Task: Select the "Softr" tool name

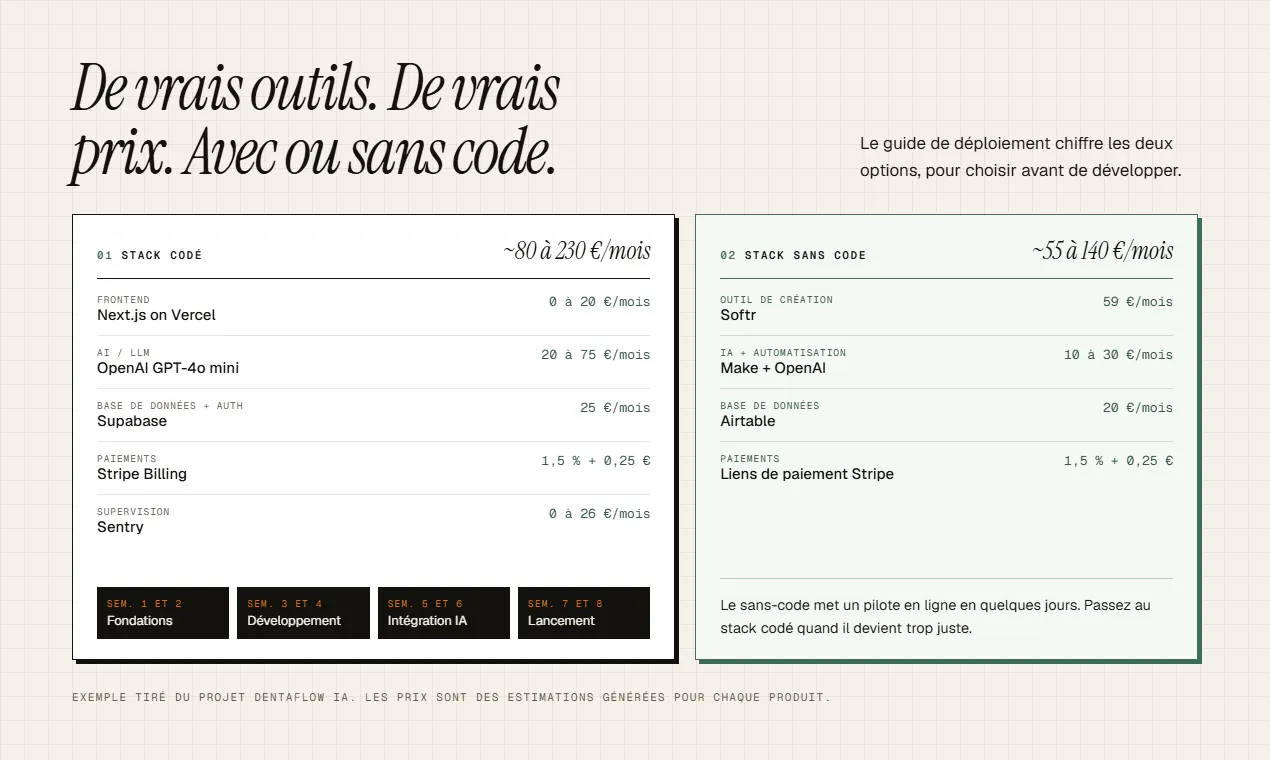Action: click(738, 315)
